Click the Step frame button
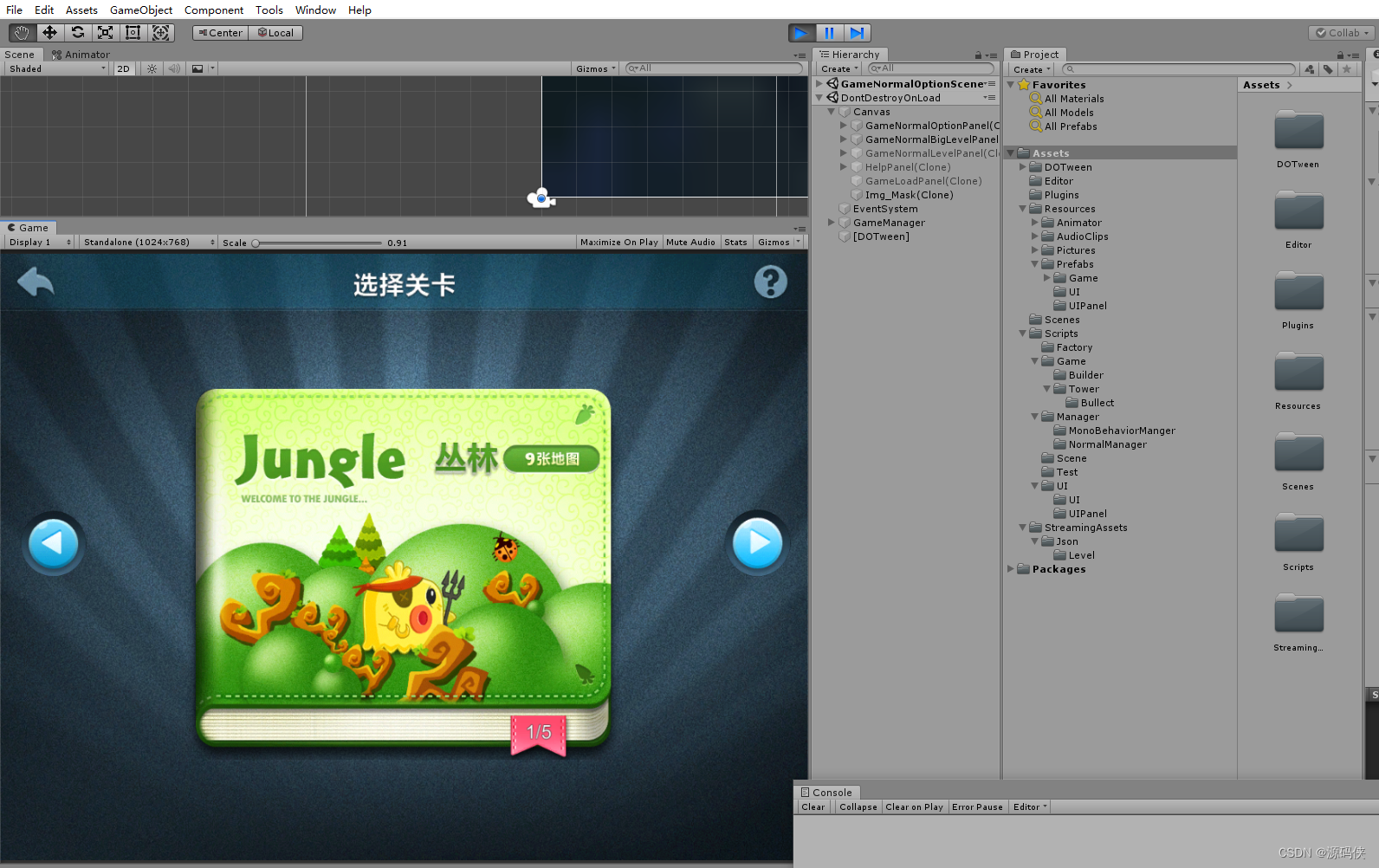 coord(857,33)
